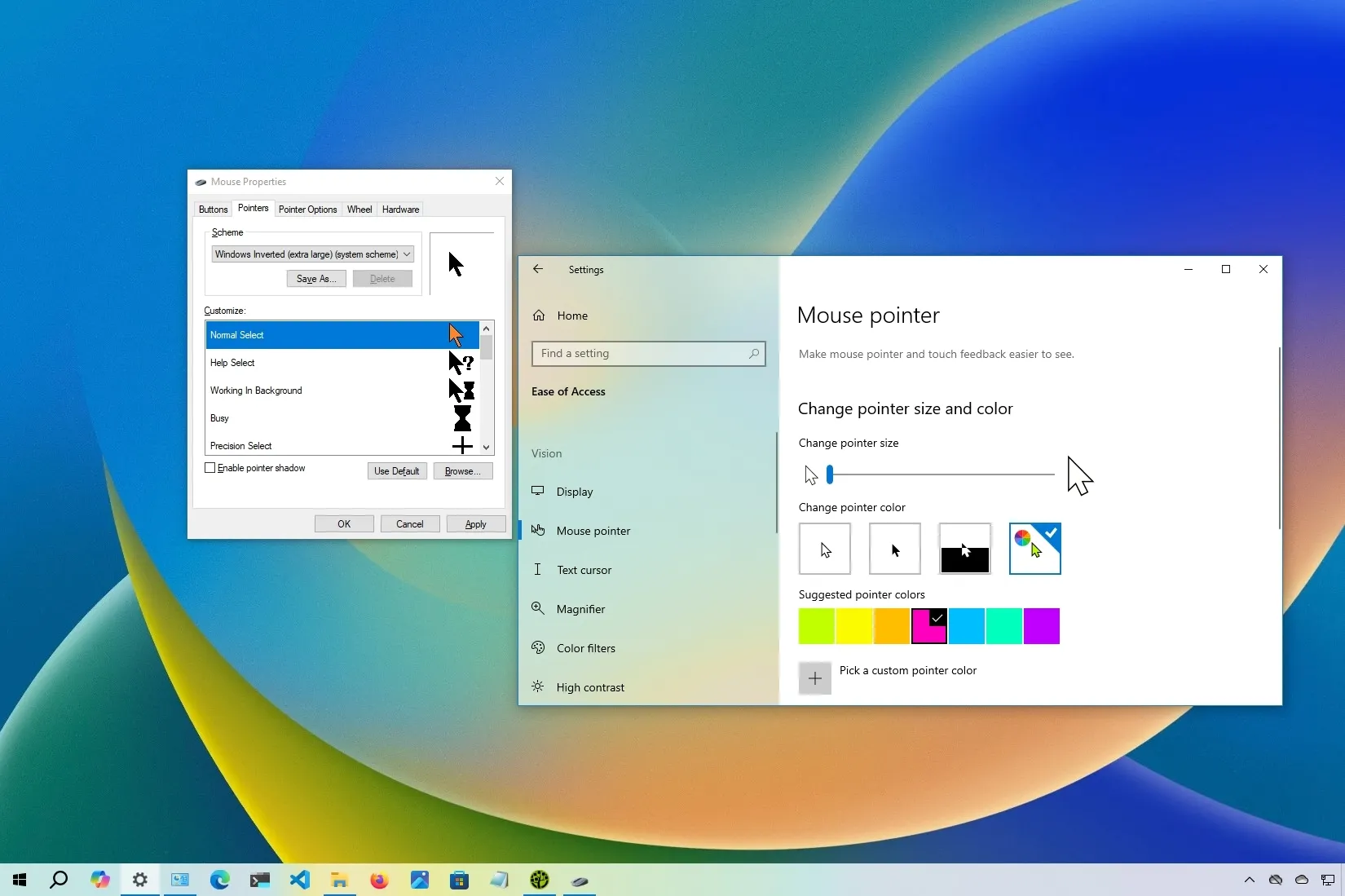The height and width of the screenshot is (896, 1345).
Task: Open the Magnifier settings
Action: [x=581, y=608]
